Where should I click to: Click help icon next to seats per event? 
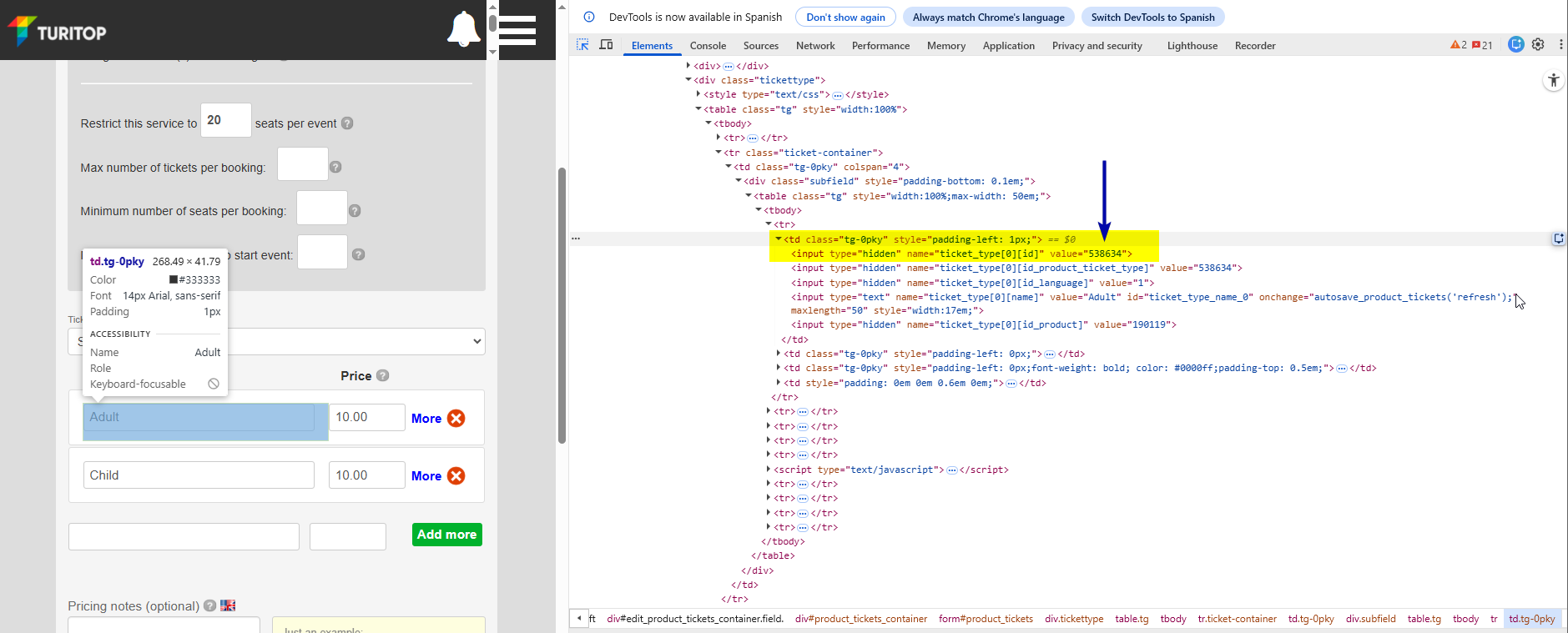coord(347,123)
